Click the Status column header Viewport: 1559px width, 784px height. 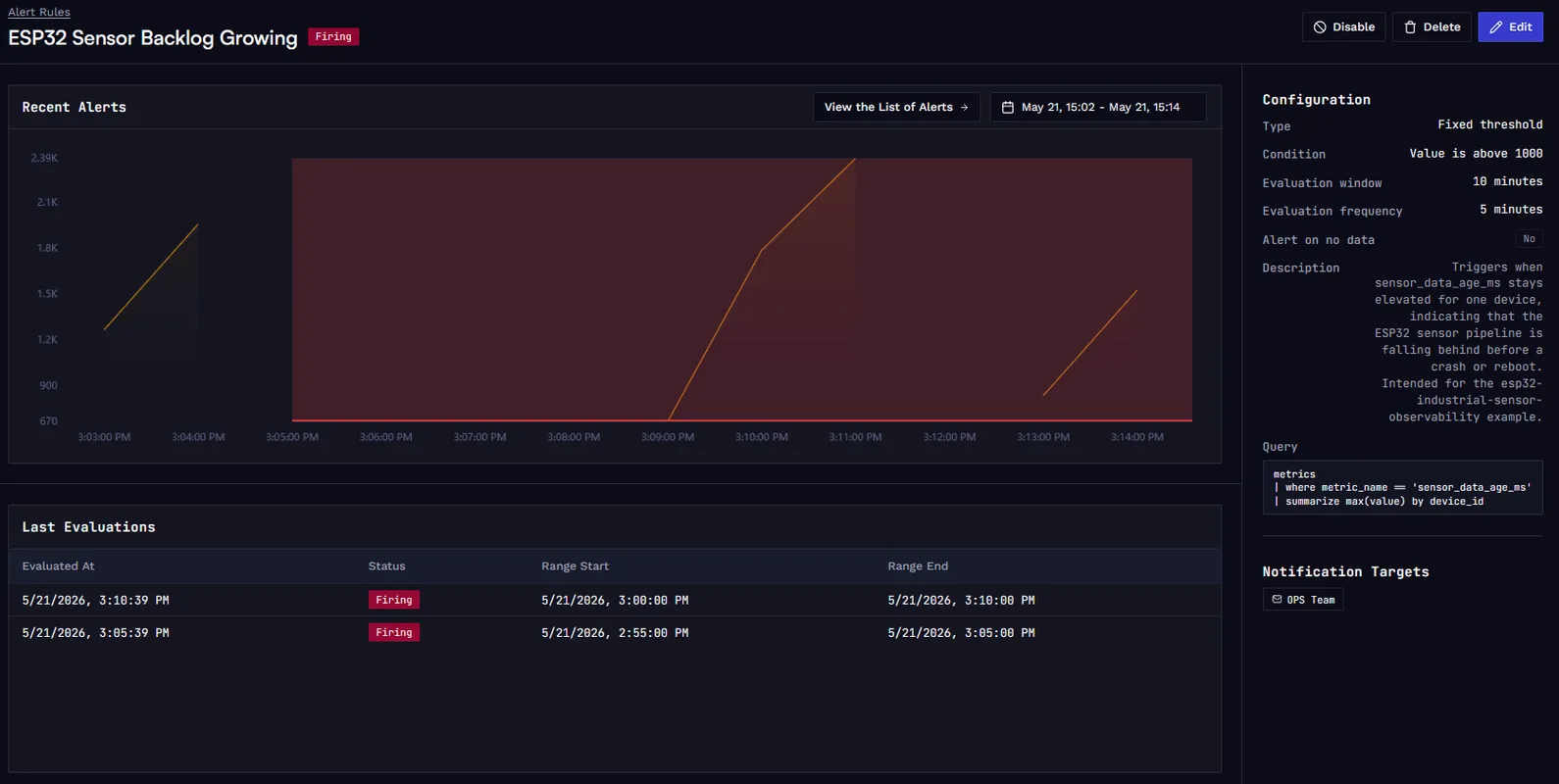[x=386, y=565]
